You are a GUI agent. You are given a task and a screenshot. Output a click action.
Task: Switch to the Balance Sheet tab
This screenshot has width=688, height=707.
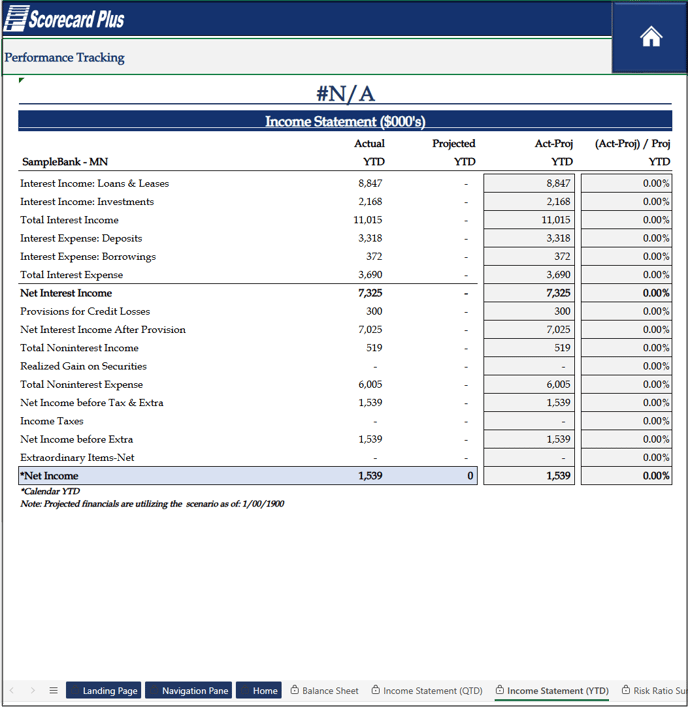click(325, 690)
